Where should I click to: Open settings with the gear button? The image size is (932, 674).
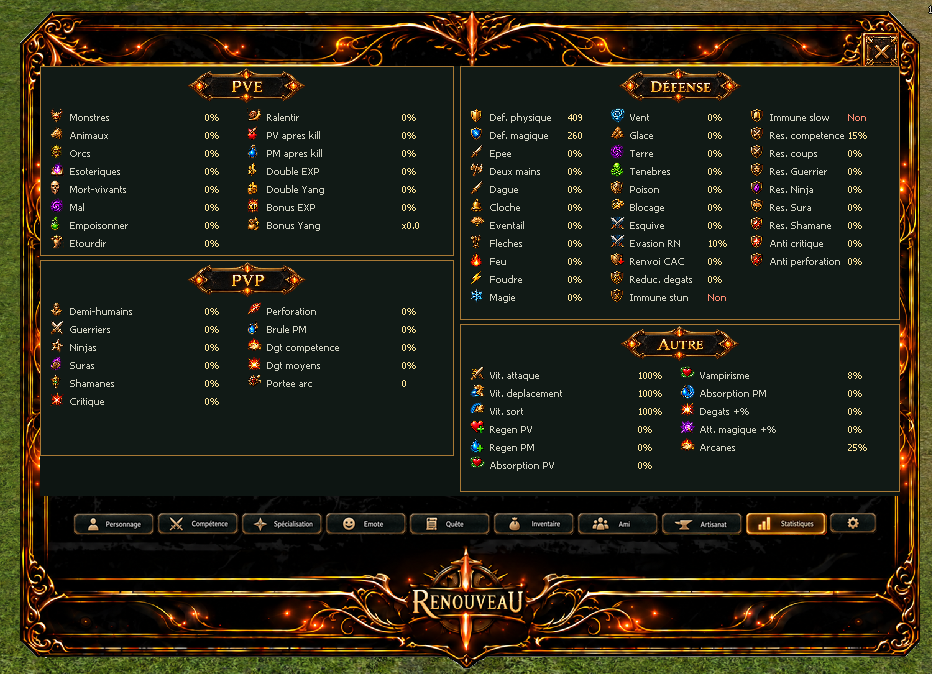tap(853, 523)
